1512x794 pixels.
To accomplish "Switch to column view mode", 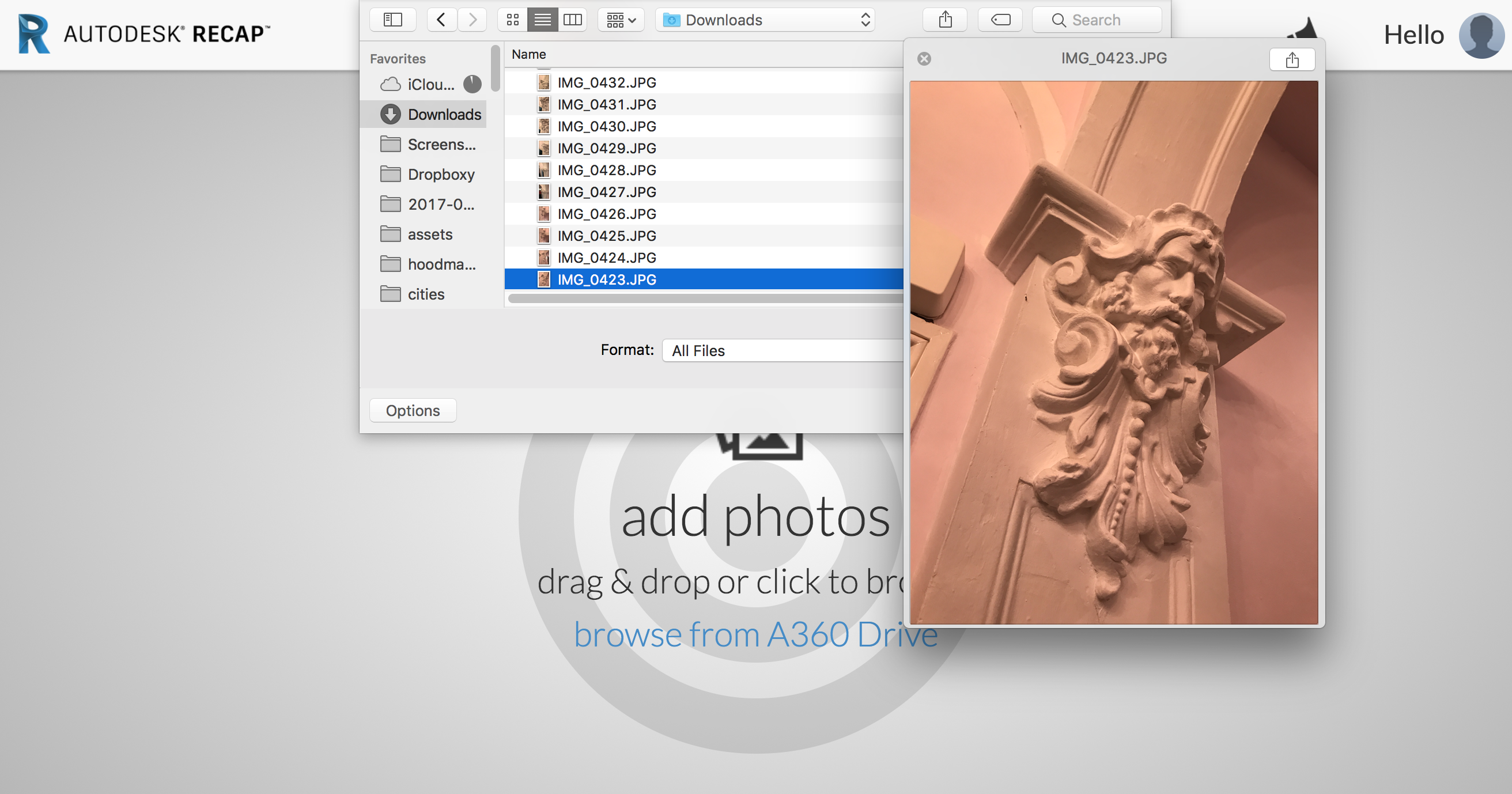I will pyautogui.click(x=572, y=20).
